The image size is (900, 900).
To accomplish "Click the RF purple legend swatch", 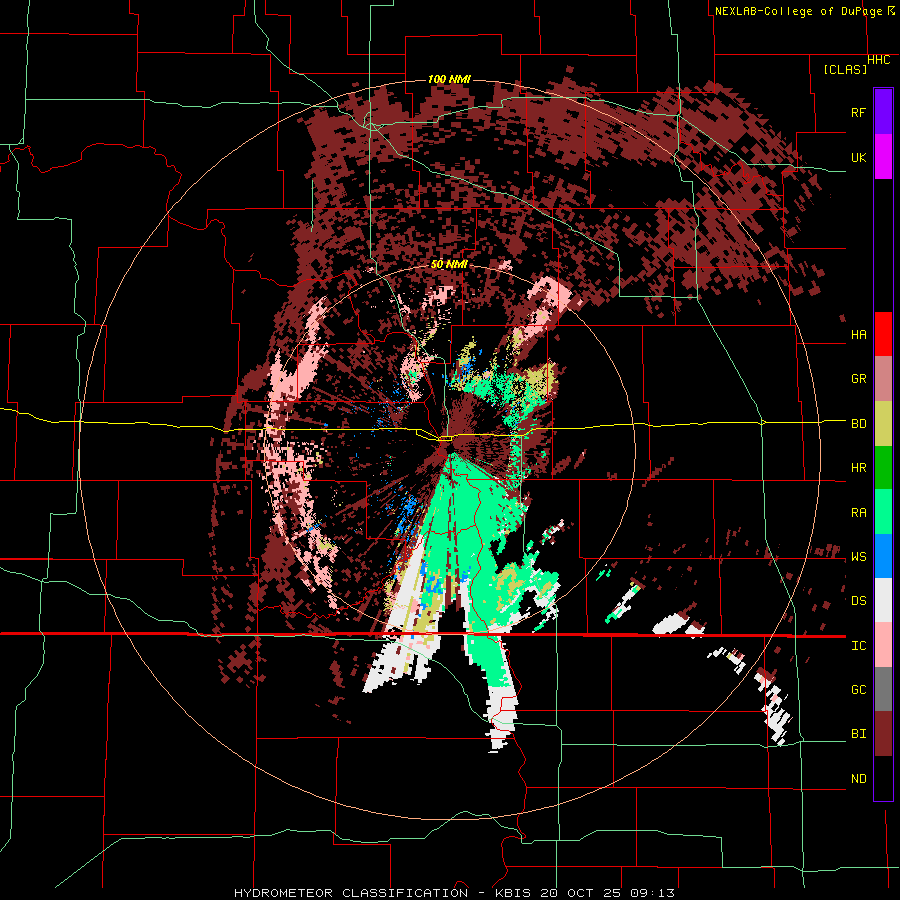I will [x=883, y=112].
